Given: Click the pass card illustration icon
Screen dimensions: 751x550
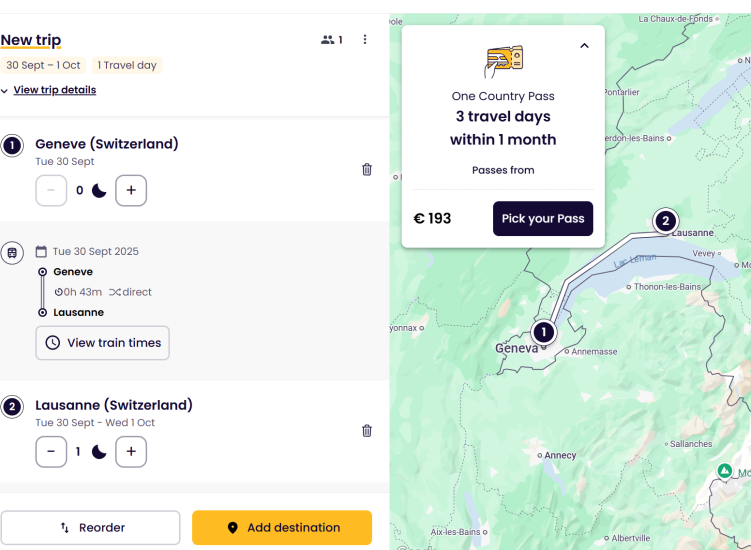Looking at the screenshot, I should (503, 62).
